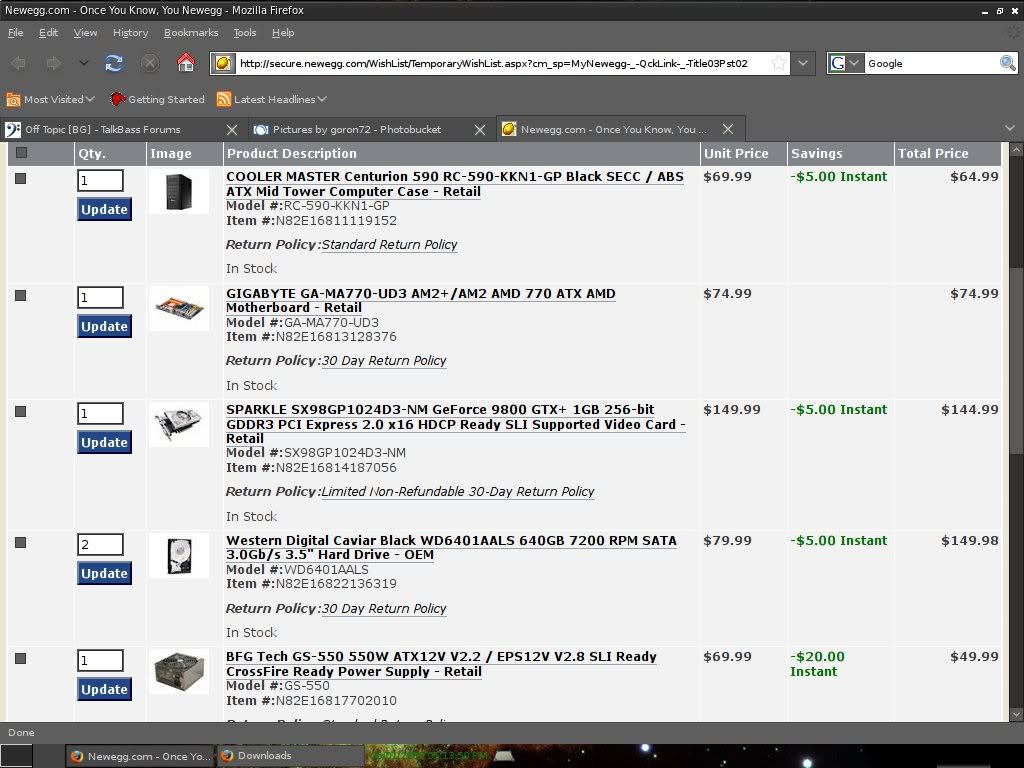Image resolution: width=1024 pixels, height=768 pixels.
Task: Click the Gigabyte motherboard thumbnail
Action: coord(179,308)
